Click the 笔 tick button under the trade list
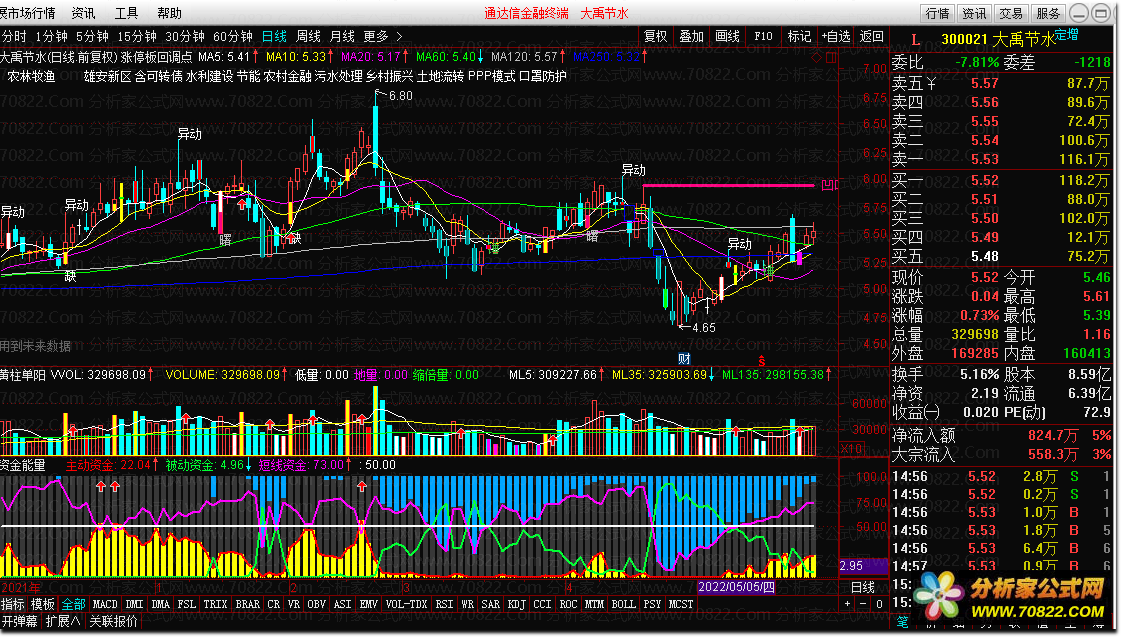Viewport: 1122px width, 637px height. pyautogui.click(x=902, y=622)
